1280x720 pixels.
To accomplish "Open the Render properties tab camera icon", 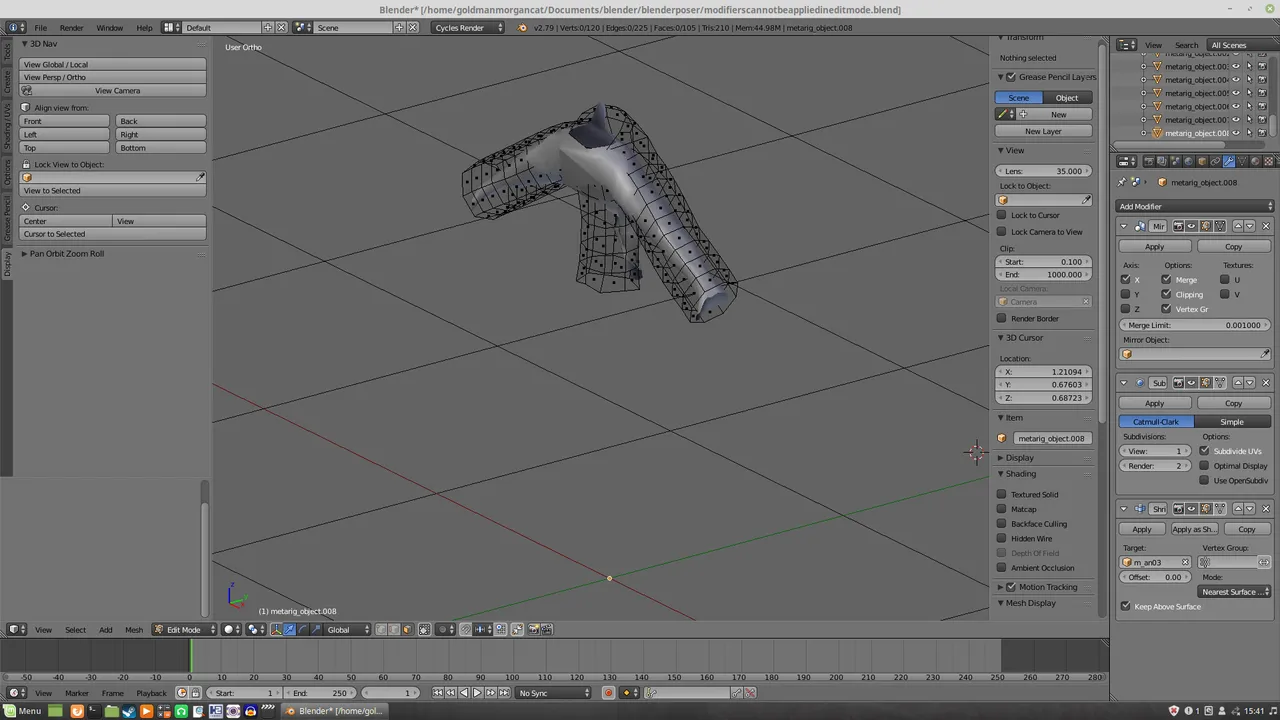I will click(1149, 161).
